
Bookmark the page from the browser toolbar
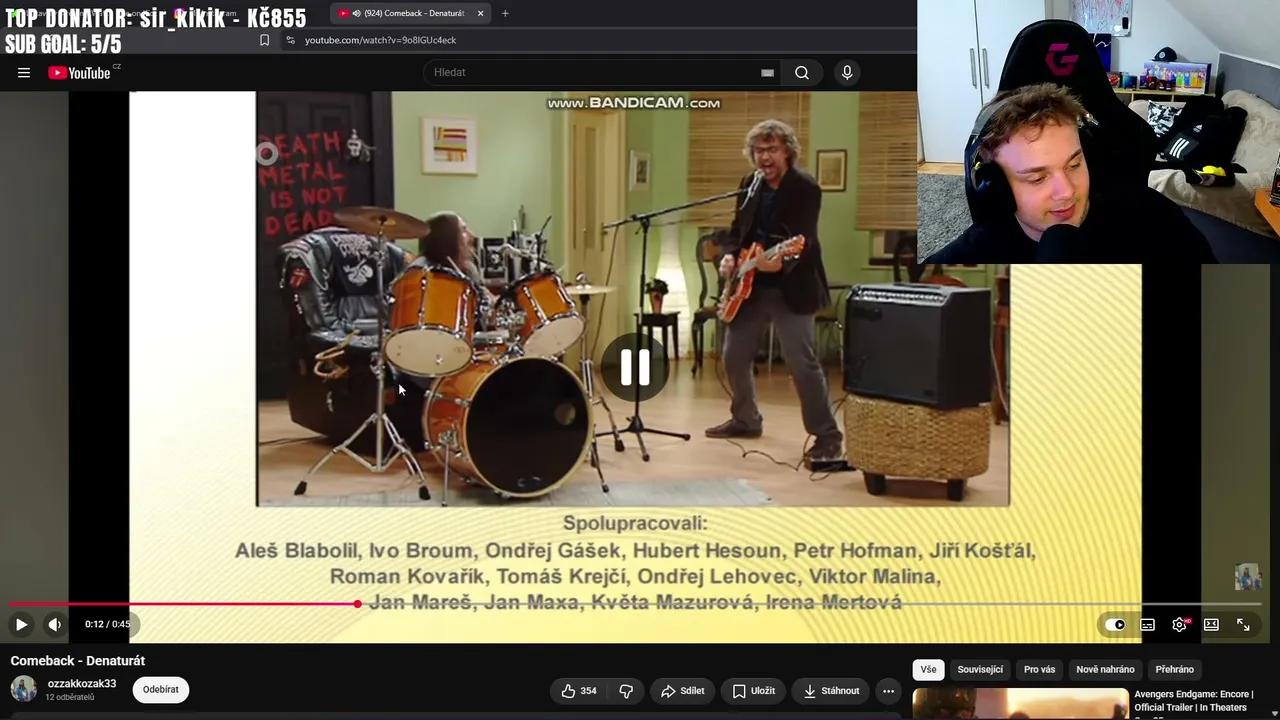point(264,40)
